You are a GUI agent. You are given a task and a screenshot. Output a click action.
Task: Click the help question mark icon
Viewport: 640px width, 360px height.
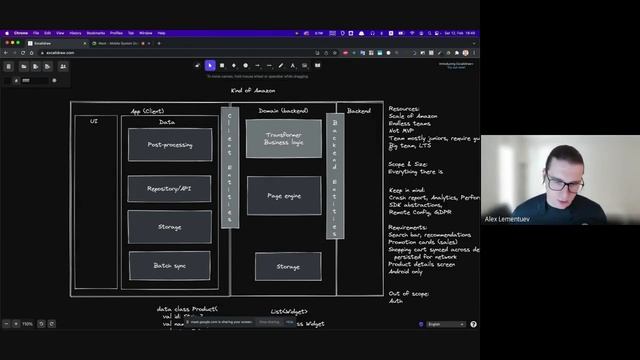(x=473, y=324)
